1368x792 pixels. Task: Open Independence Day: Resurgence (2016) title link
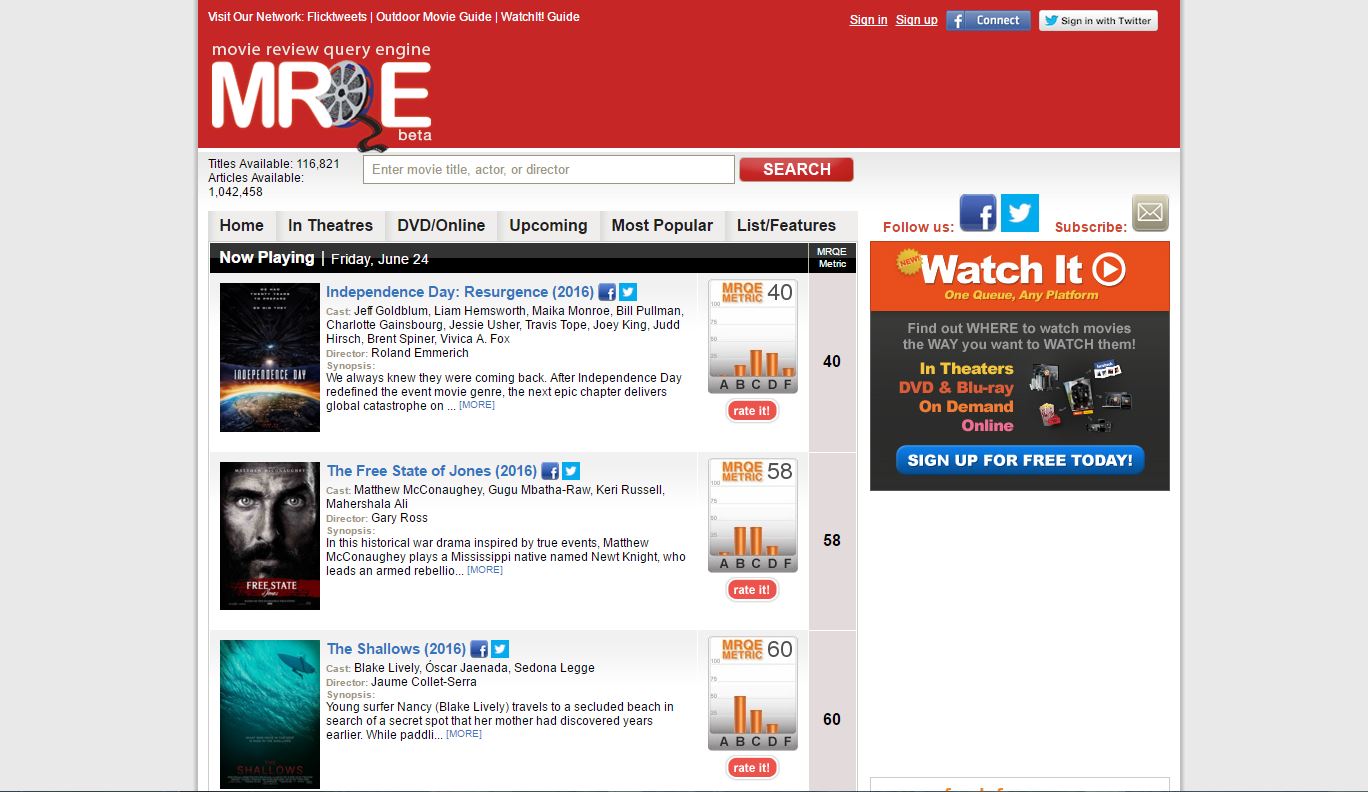[x=460, y=292]
